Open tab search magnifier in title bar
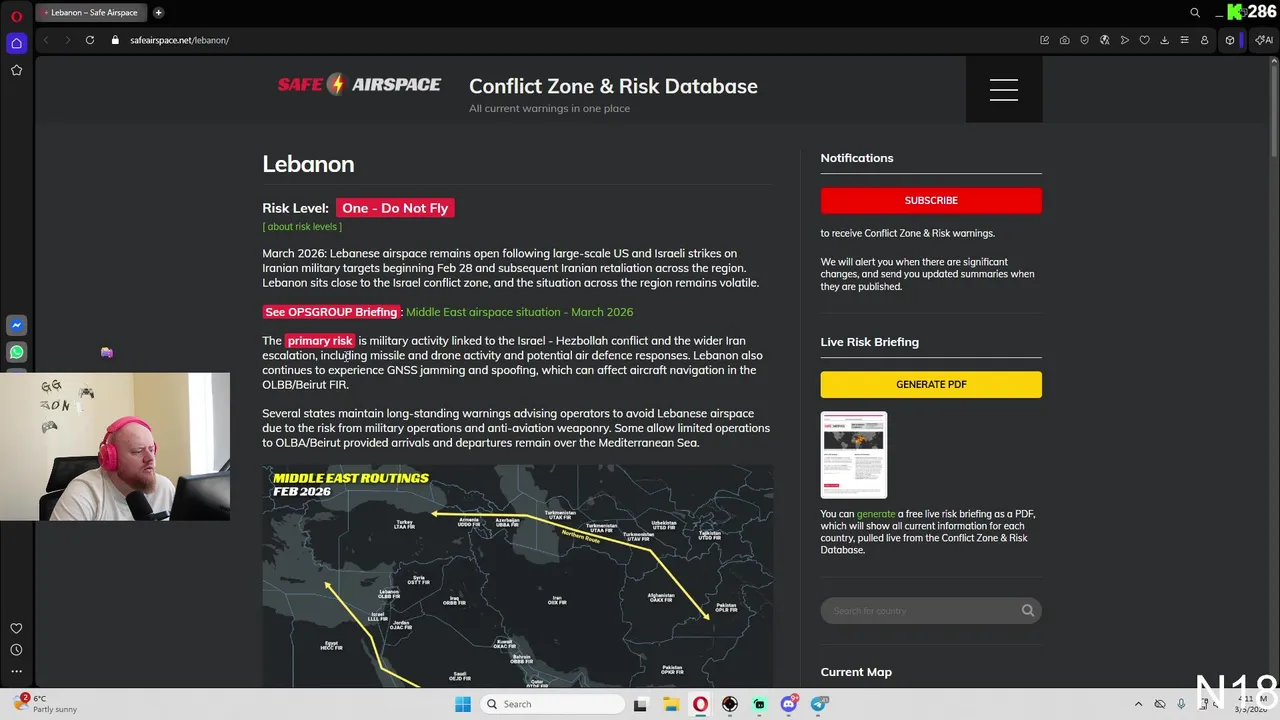Screen dimensions: 1280x720 click(x=1195, y=13)
